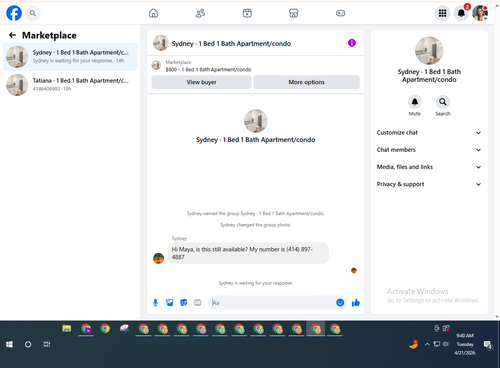Open the taskbar clock showing 9:40 AM
Image resolution: width=500 pixels, height=368 pixels.
coord(465,344)
